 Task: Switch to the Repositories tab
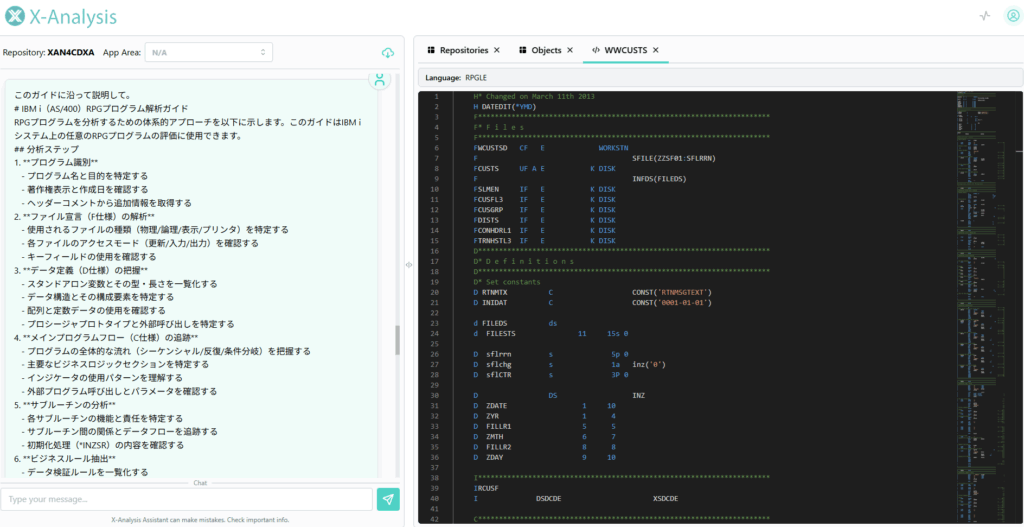click(x=457, y=50)
